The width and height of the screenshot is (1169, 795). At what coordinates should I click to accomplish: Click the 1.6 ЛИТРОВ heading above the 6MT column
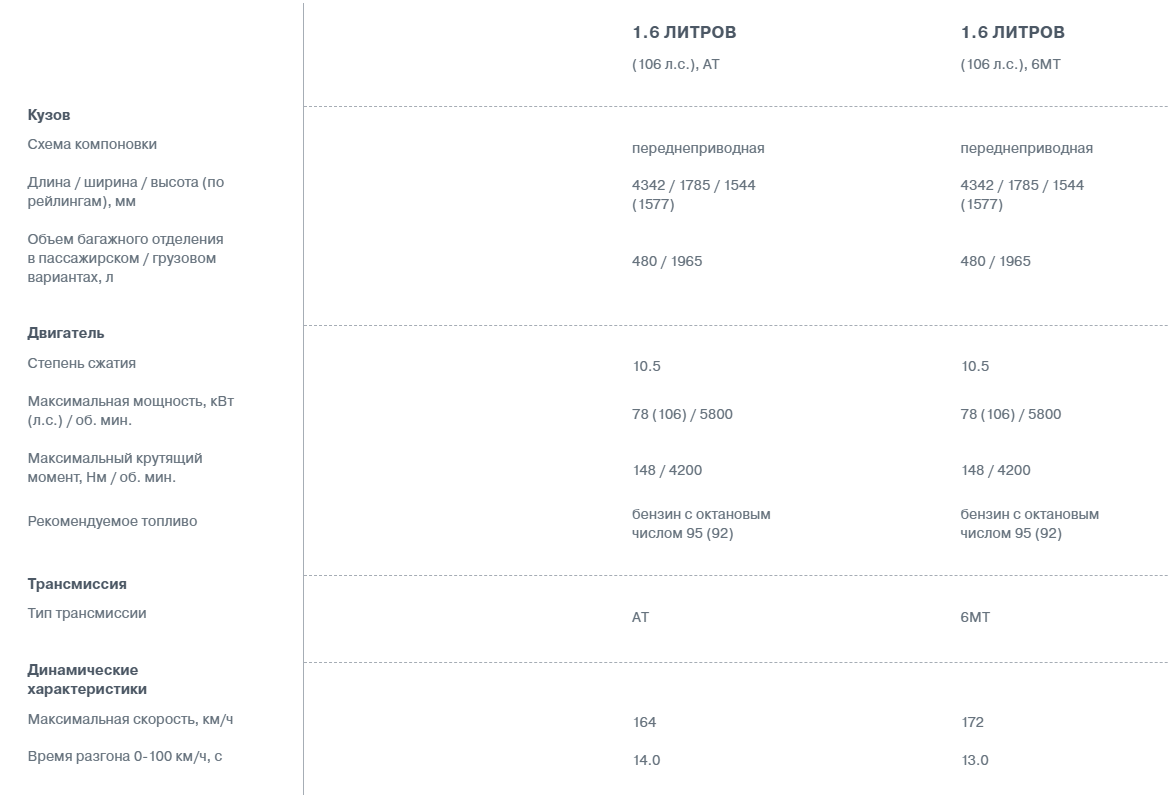1013,32
